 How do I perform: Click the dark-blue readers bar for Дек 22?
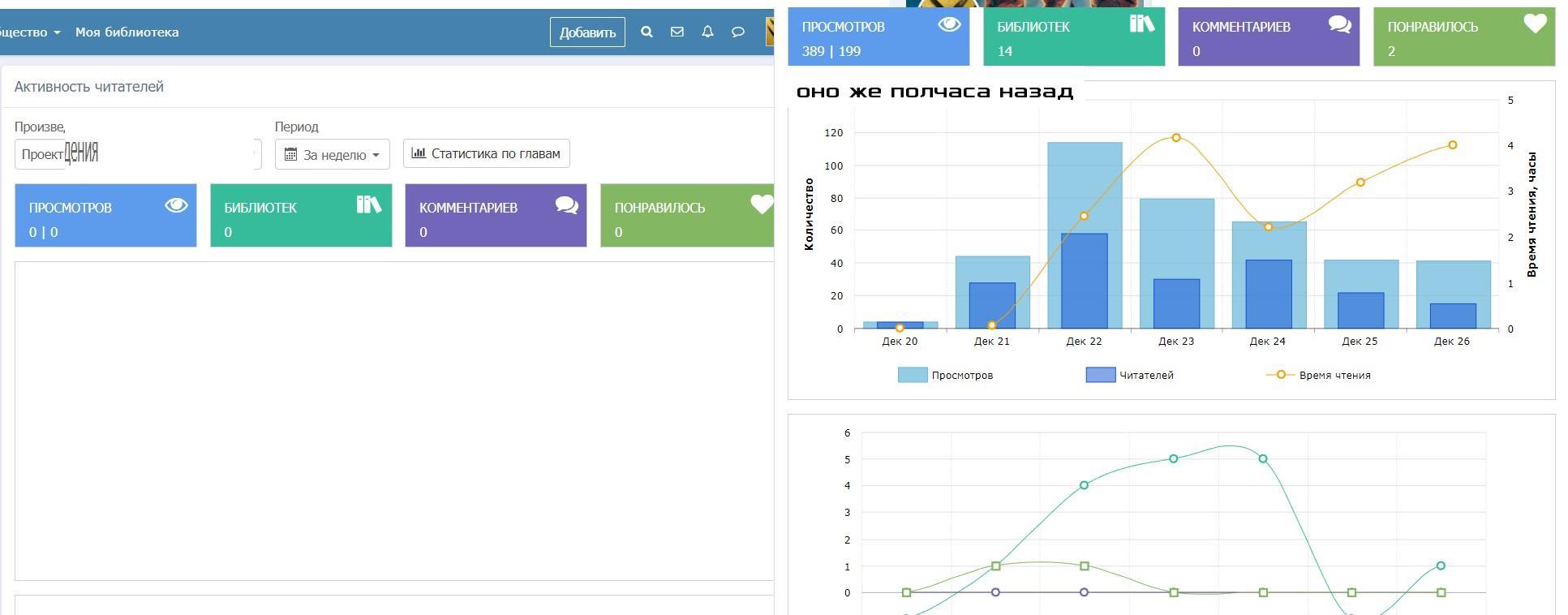[x=1085, y=281]
